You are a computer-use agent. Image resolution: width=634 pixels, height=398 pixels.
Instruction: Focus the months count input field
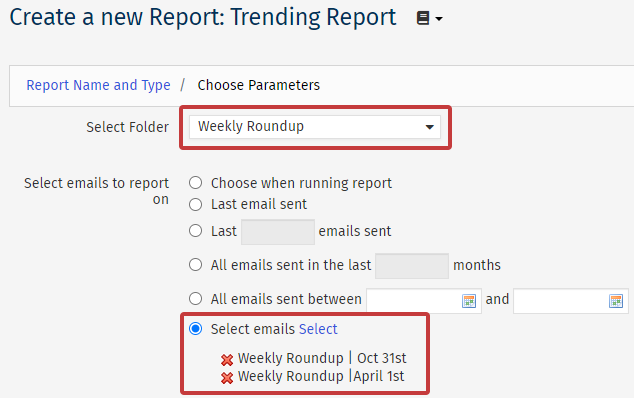412,266
